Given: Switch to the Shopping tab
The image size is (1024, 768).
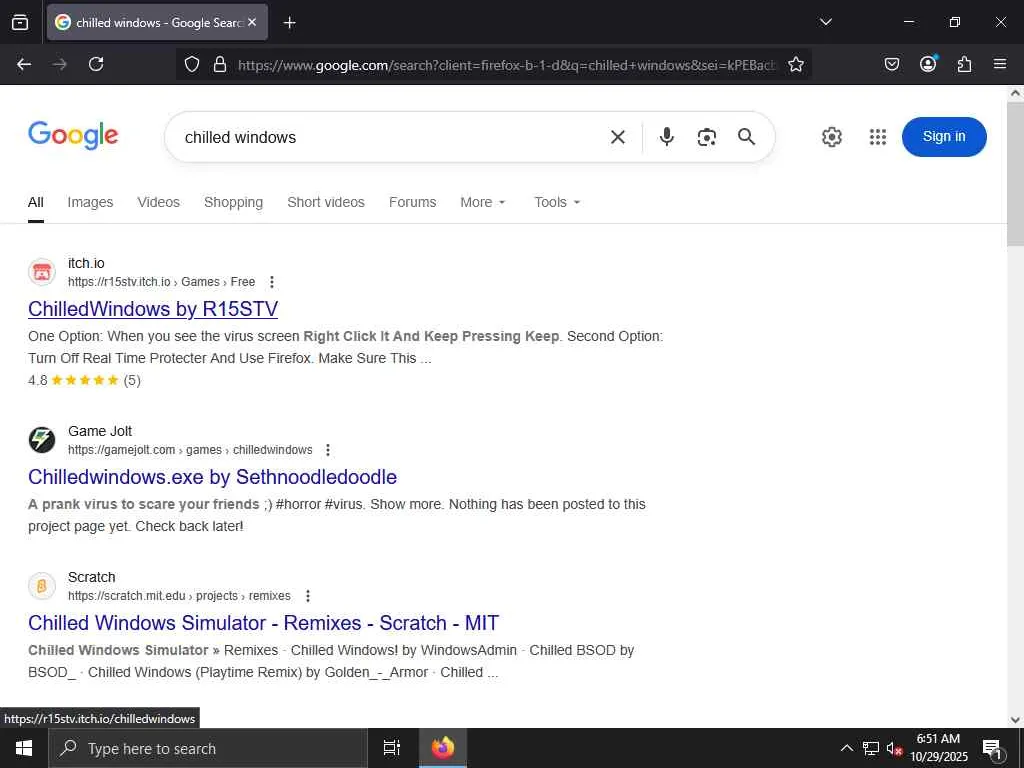Looking at the screenshot, I should click(233, 202).
